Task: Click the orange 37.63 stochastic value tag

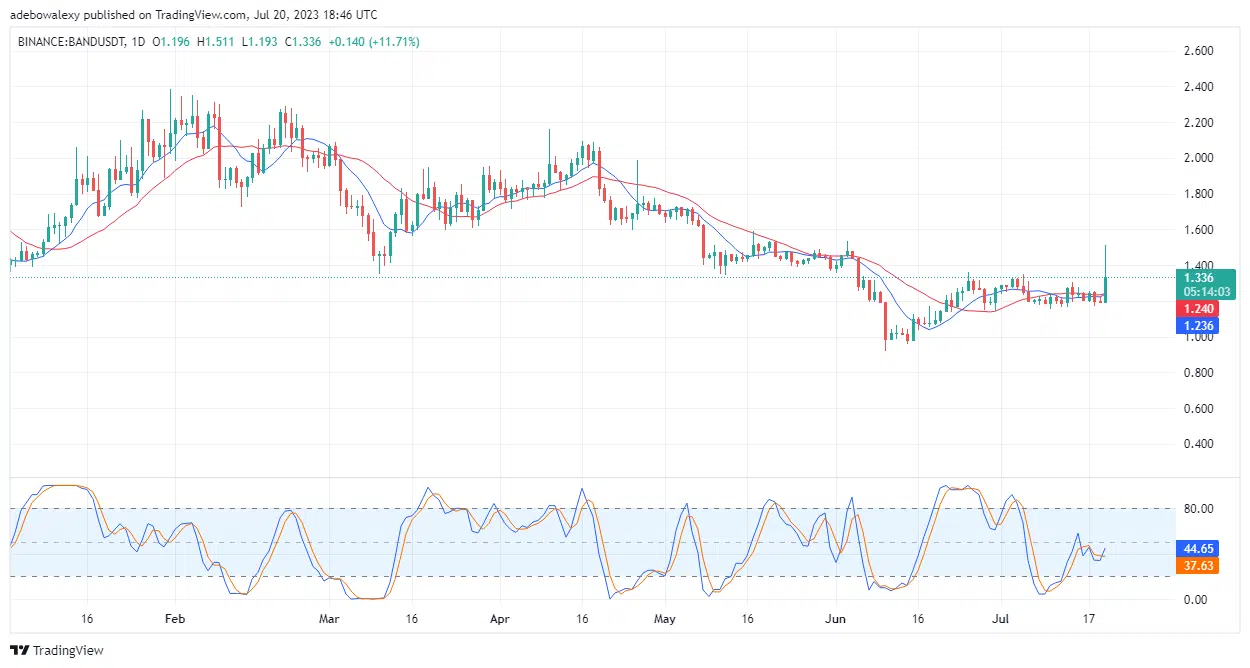Action: 1198,566
